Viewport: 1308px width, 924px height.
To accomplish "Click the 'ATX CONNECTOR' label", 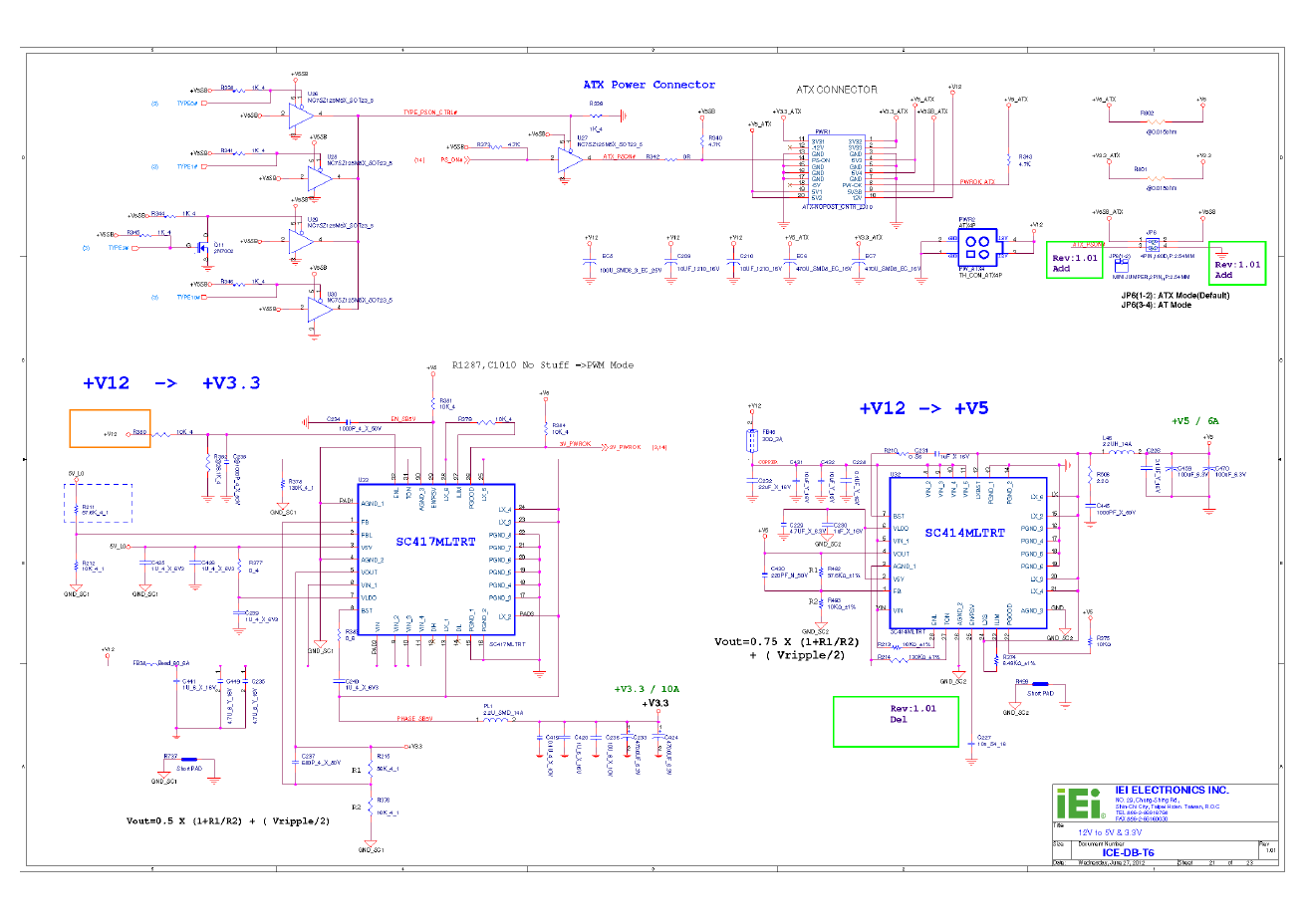I will [x=837, y=90].
